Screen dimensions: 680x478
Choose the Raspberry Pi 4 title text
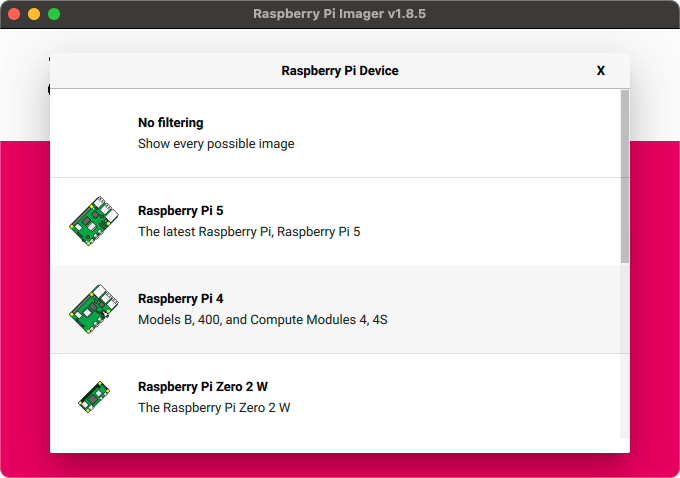pos(181,299)
